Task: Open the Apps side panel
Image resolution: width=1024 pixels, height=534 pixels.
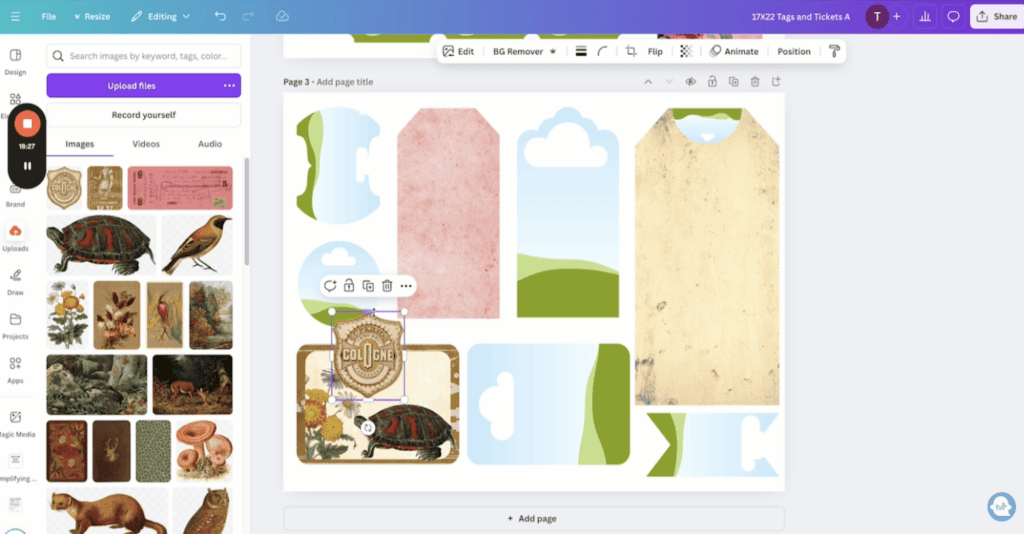Action: point(15,370)
